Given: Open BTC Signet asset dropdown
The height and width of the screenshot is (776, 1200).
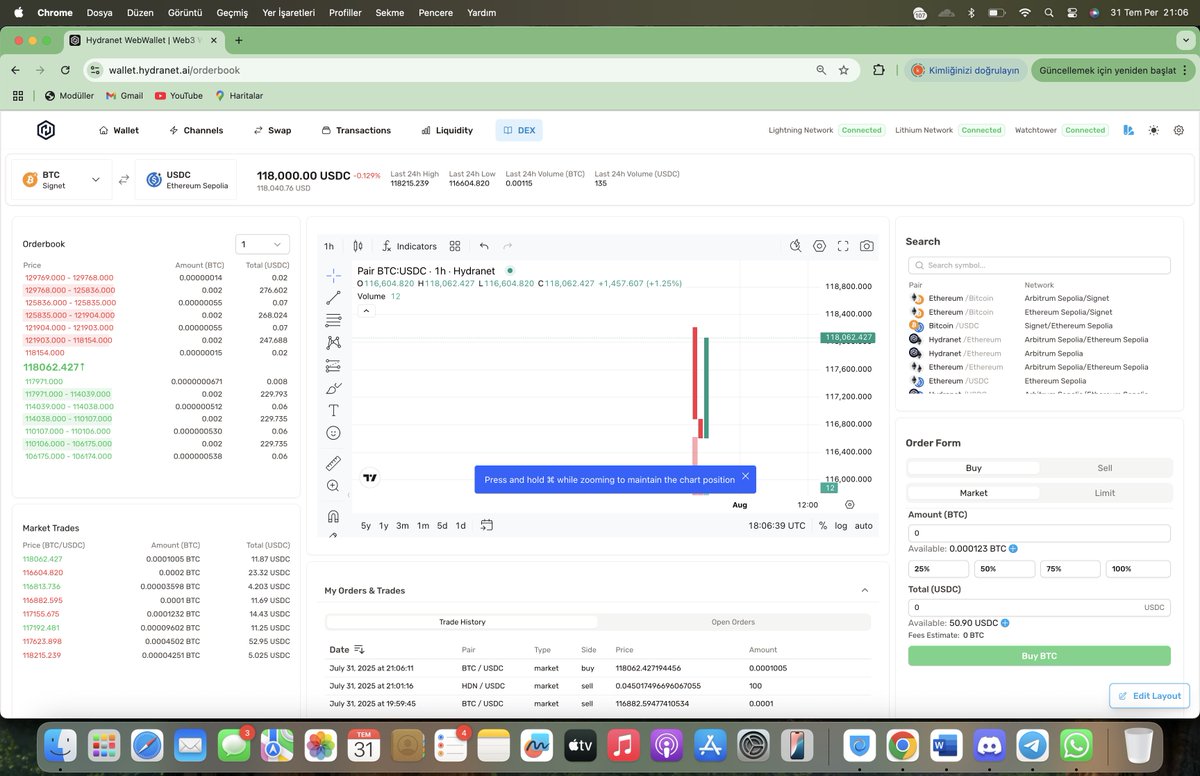Looking at the screenshot, I should click(x=62, y=180).
